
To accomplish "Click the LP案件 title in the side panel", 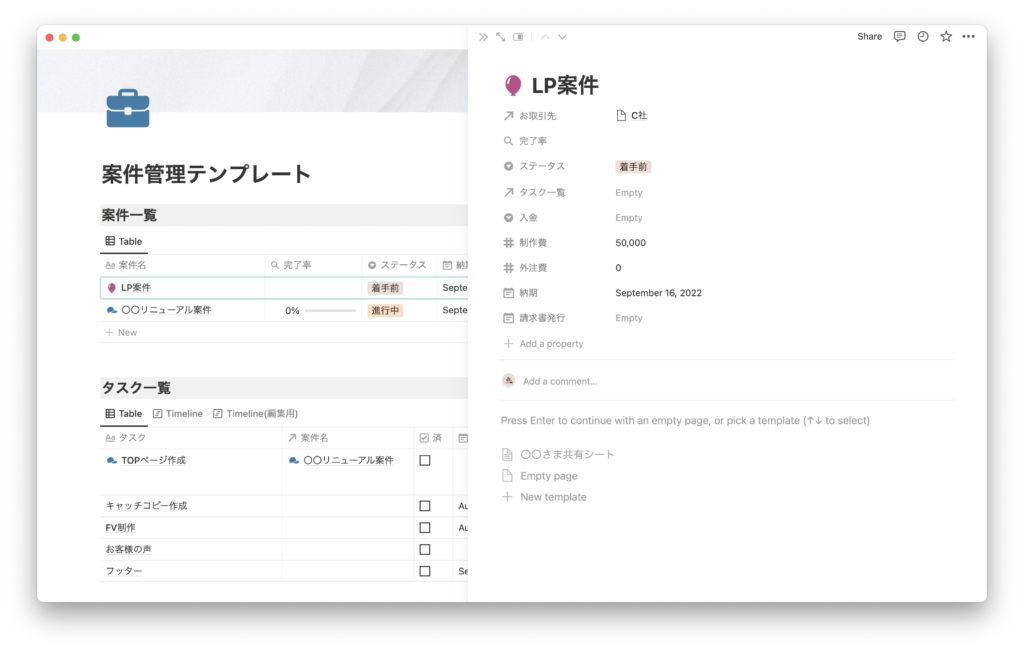I will [565, 86].
